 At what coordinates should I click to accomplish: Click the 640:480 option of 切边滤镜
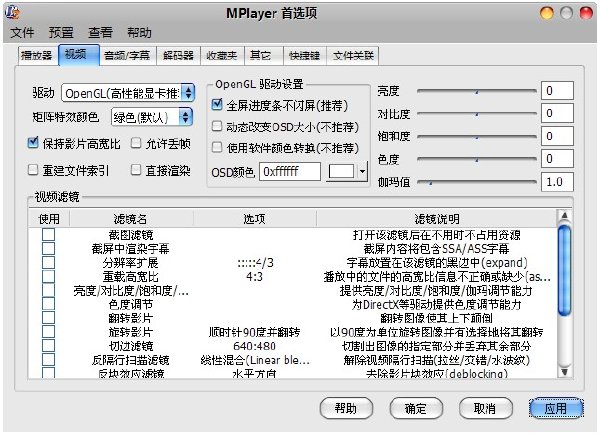(x=255, y=346)
